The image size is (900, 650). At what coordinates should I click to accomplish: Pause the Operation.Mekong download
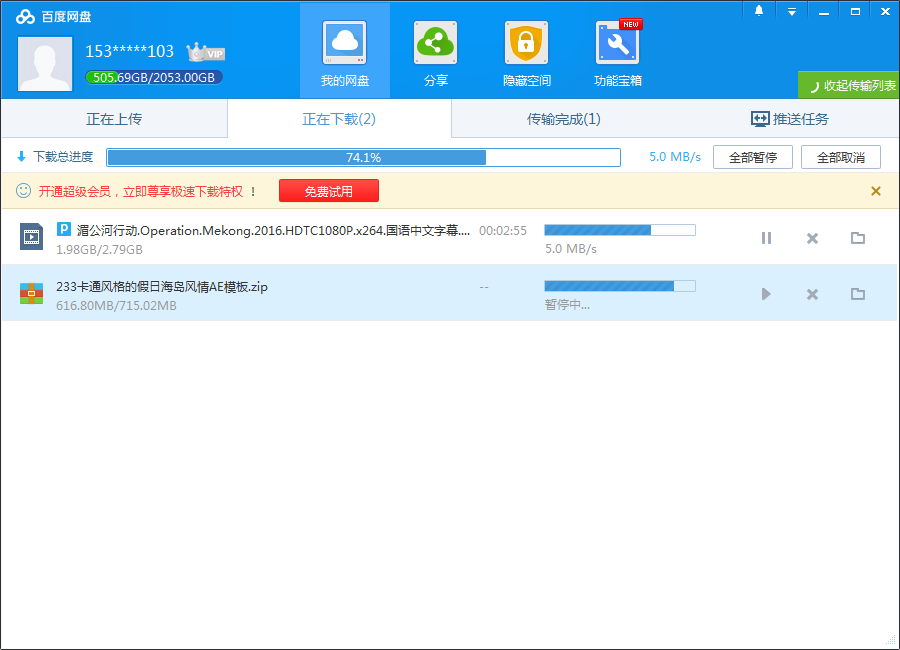pos(766,238)
